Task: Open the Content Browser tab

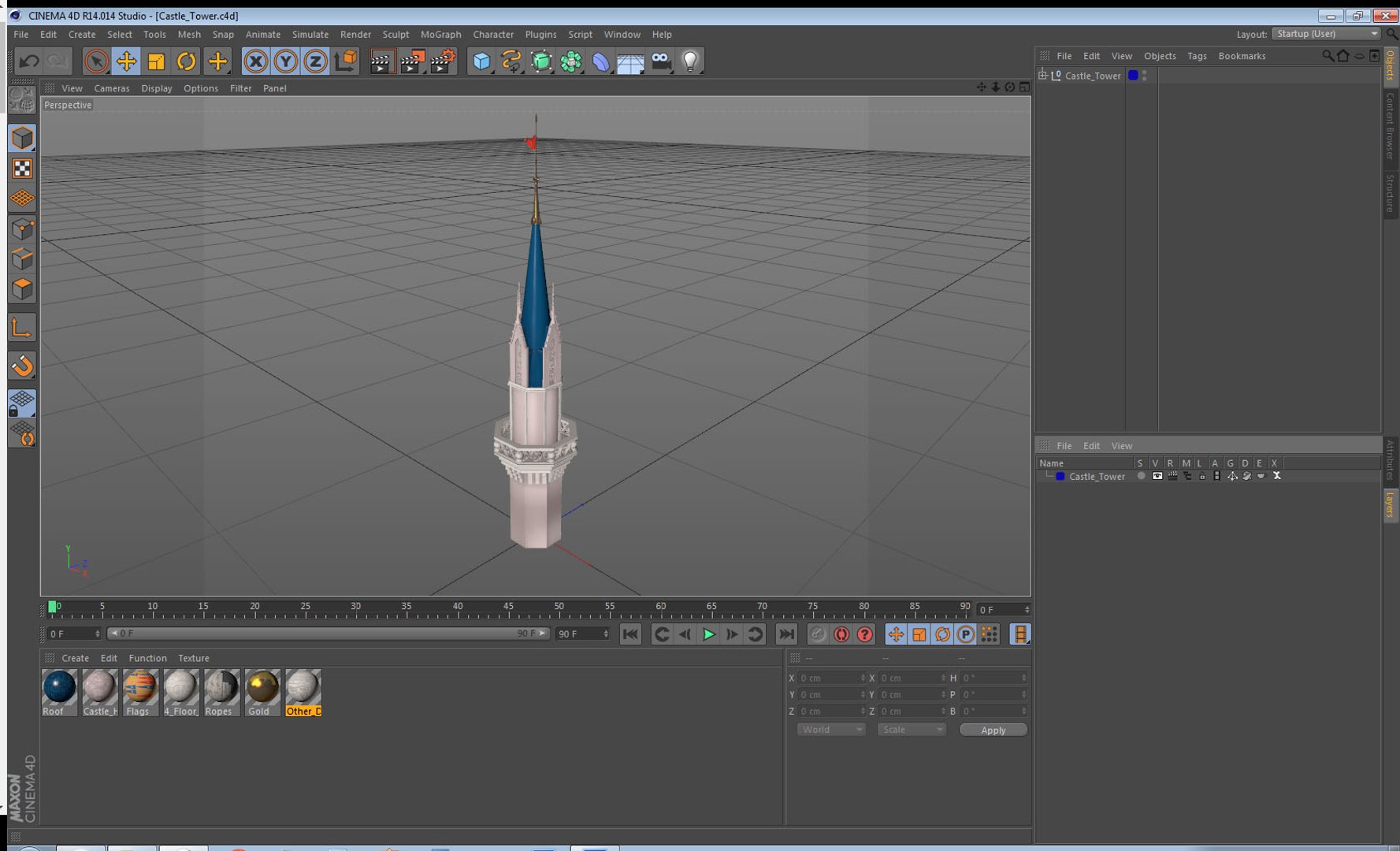Action: pos(1391,126)
